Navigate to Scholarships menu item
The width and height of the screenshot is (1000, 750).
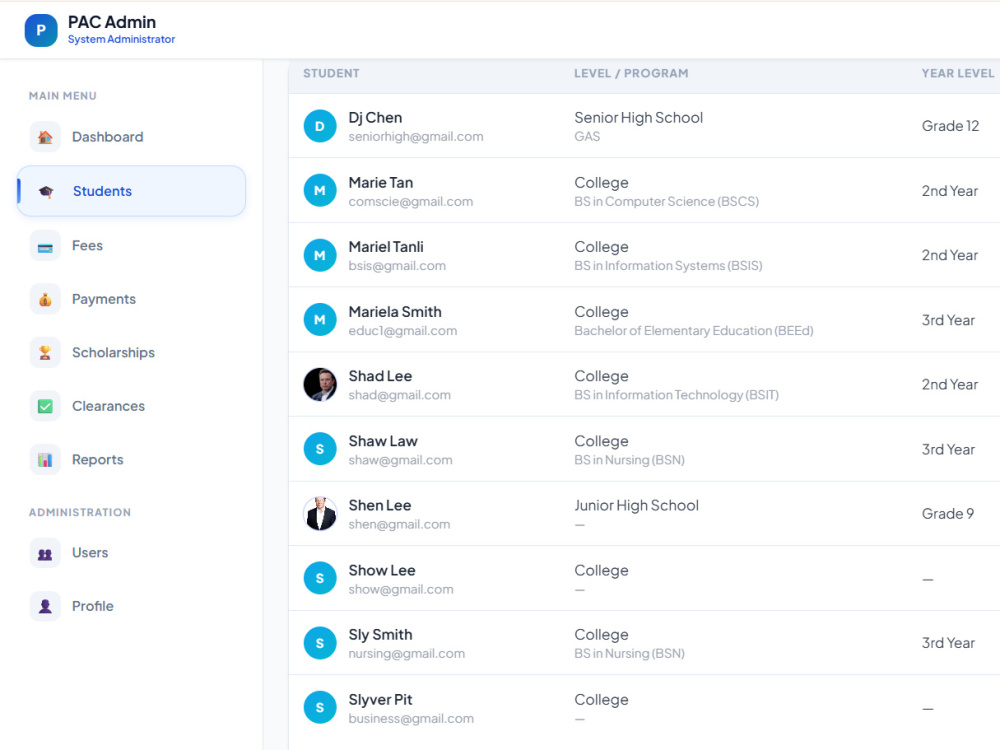click(131, 353)
